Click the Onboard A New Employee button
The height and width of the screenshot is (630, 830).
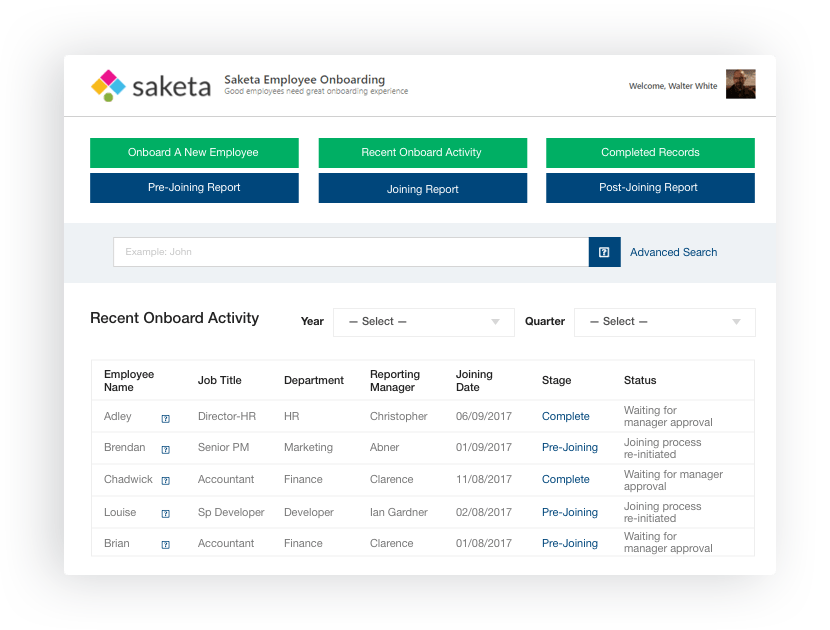[x=194, y=152]
